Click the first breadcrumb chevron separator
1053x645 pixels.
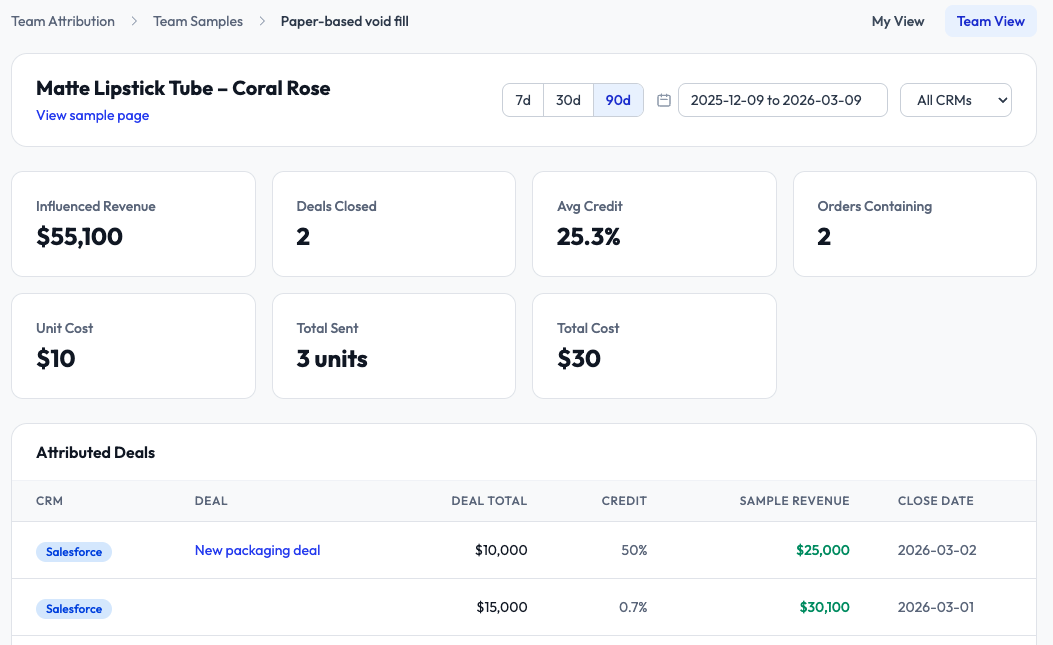[134, 21]
